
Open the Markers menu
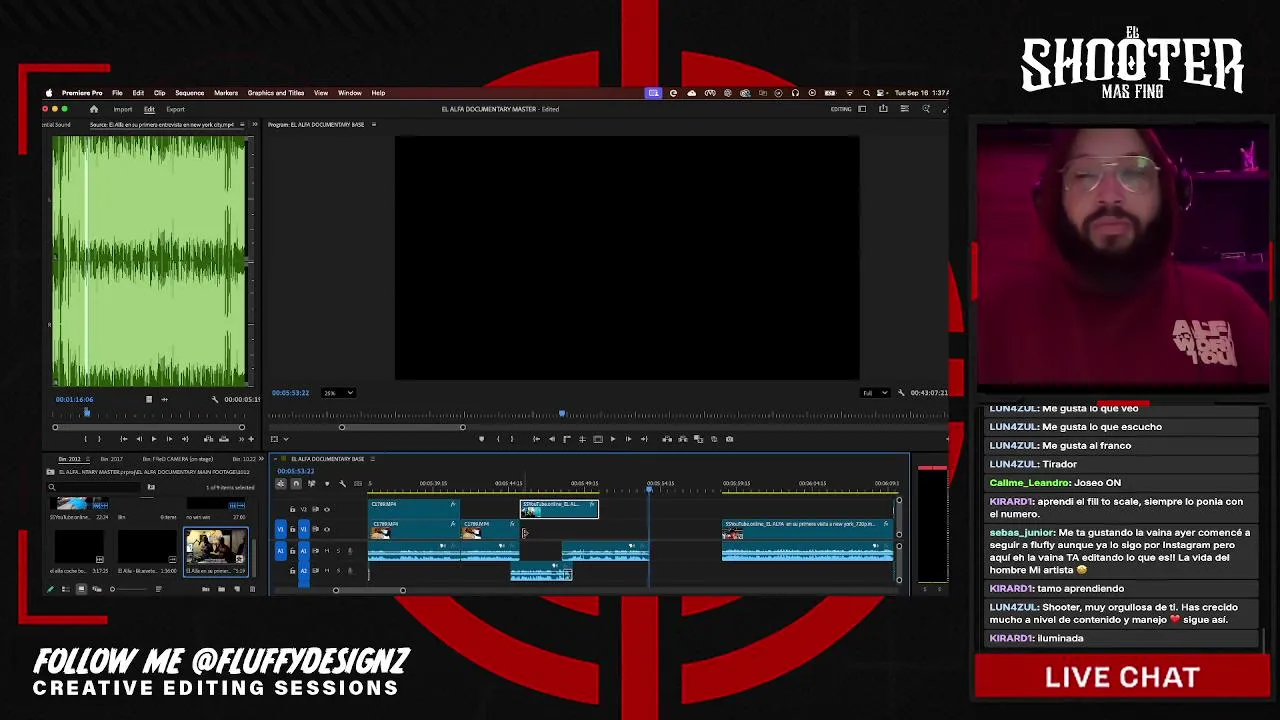tap(226, 93)
